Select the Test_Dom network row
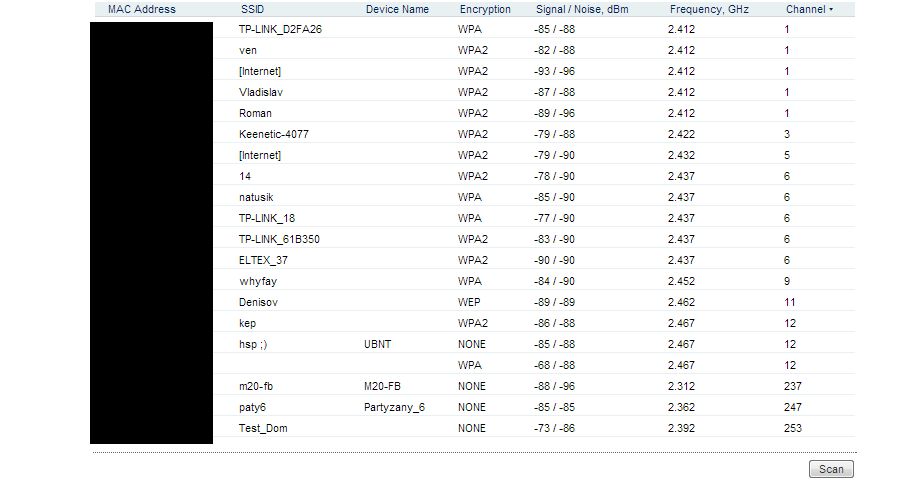The image size is (919, 484). [263, 428]
